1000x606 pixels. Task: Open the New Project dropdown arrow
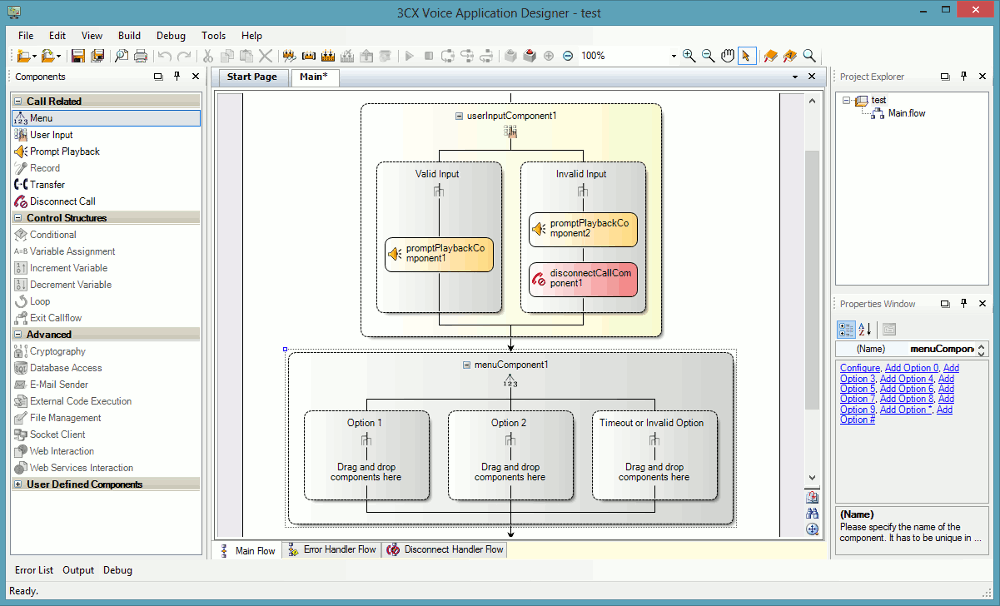coord(34,57)
